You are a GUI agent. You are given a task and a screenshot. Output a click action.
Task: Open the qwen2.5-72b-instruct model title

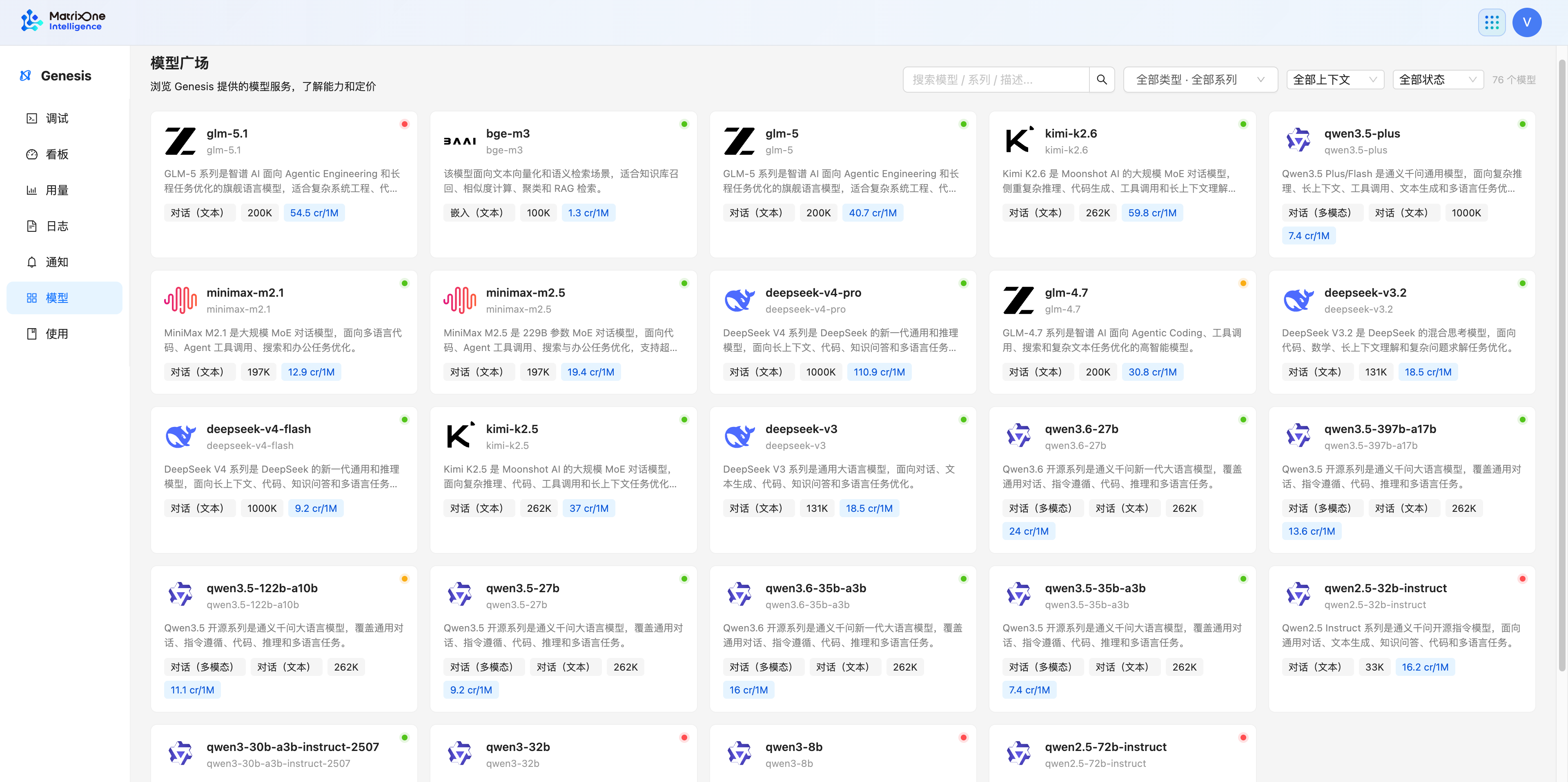click(1105, 747)
